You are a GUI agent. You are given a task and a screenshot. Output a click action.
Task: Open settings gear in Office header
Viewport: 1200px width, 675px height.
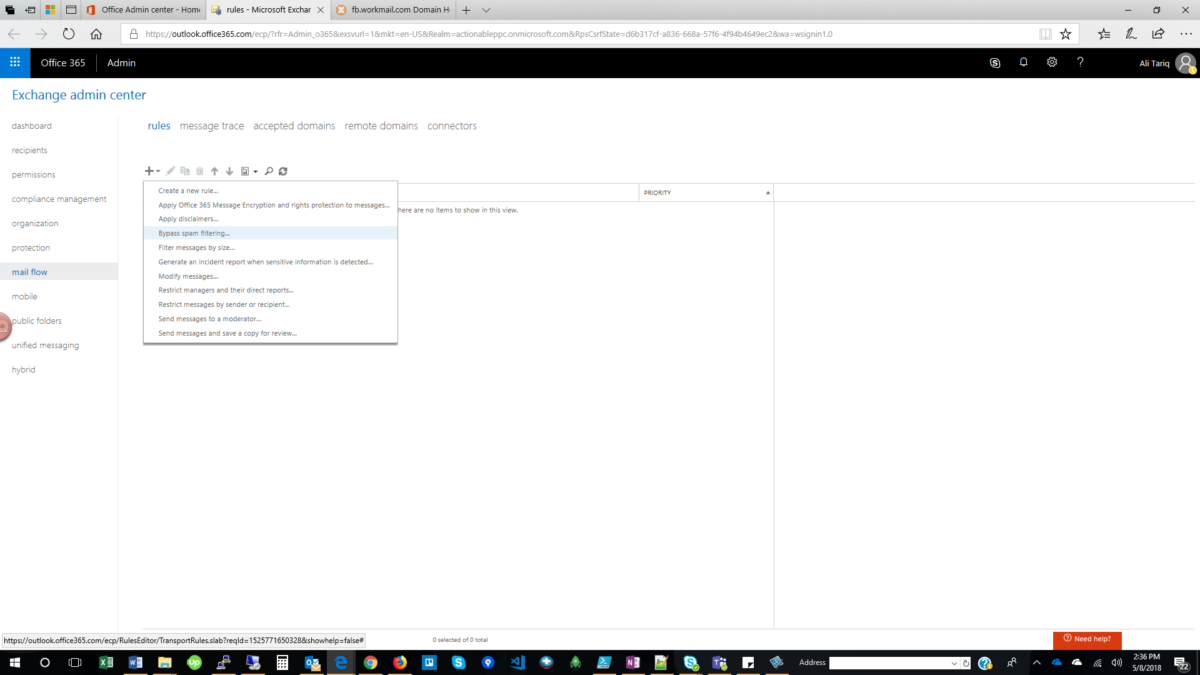tap(1052, 62)
